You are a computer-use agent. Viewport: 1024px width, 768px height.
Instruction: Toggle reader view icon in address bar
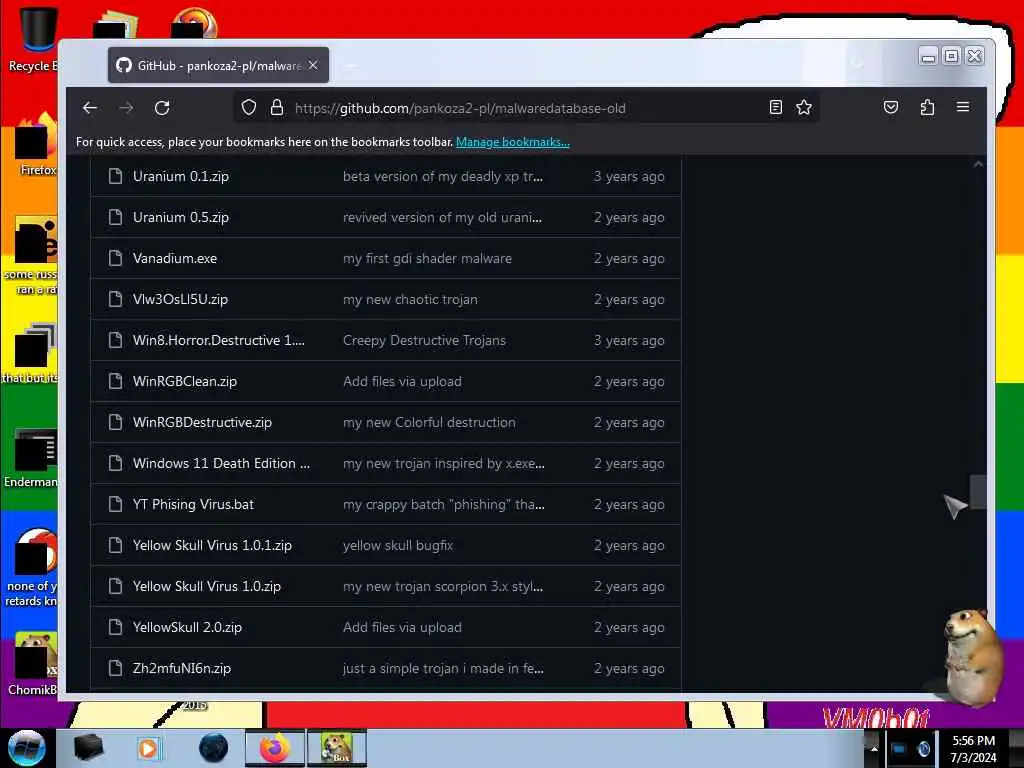tap(775, 108)
